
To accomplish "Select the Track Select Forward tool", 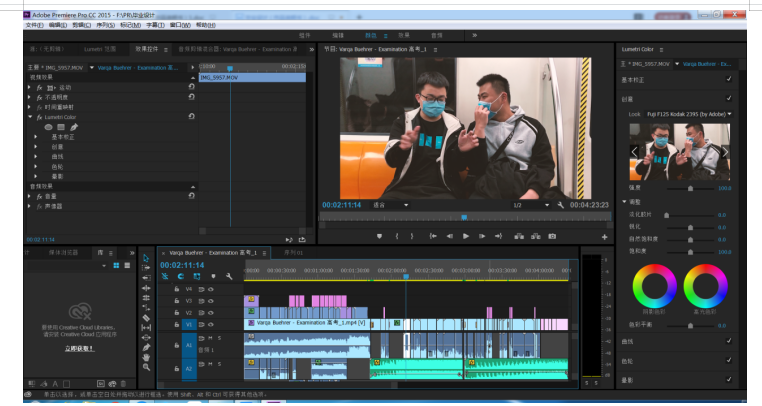I will 146,268.
